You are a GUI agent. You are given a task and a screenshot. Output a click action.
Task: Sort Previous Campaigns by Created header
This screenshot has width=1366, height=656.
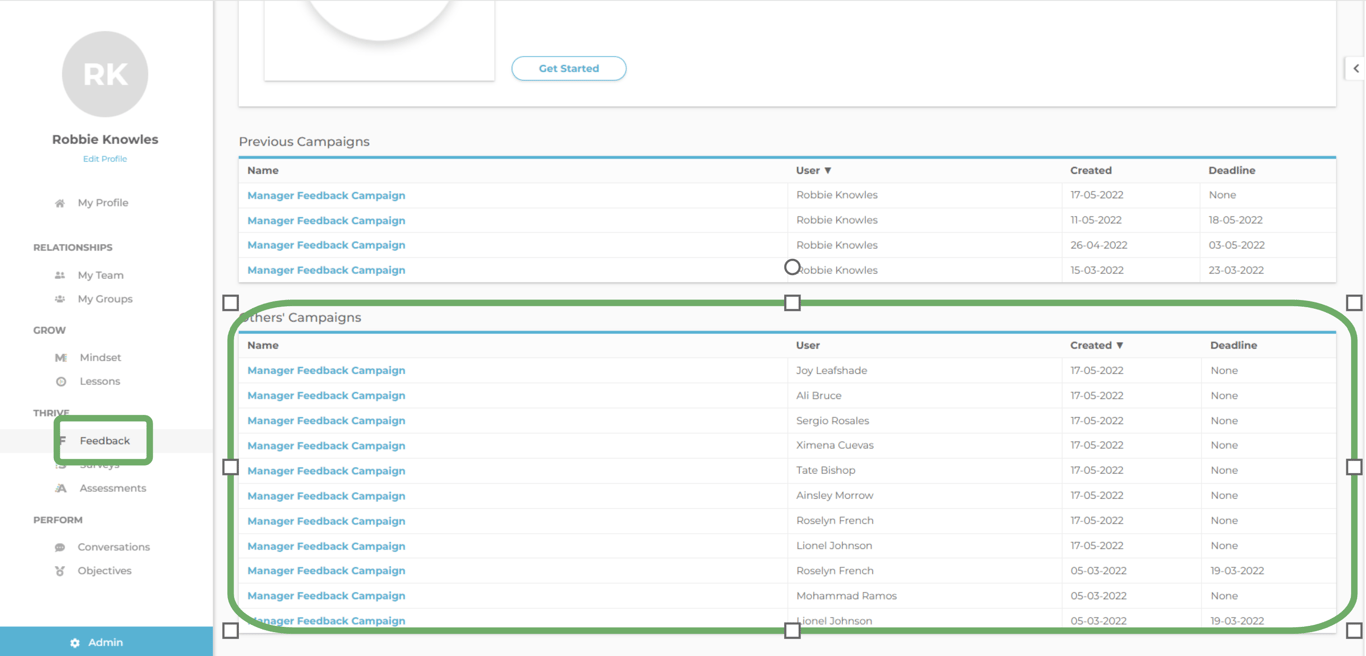(1091, 170)
